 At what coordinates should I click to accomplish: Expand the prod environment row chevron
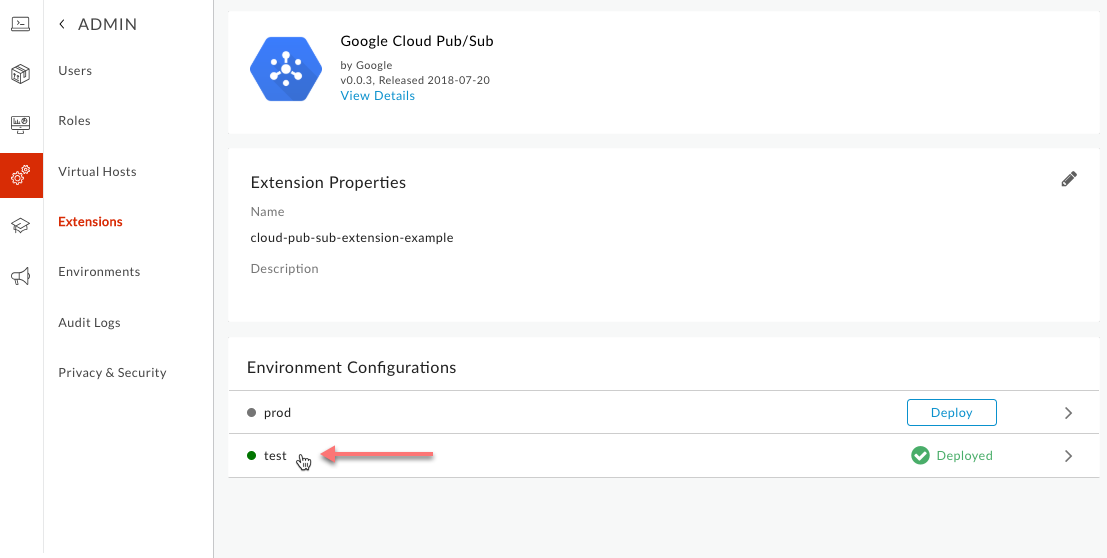point(1068,413)
